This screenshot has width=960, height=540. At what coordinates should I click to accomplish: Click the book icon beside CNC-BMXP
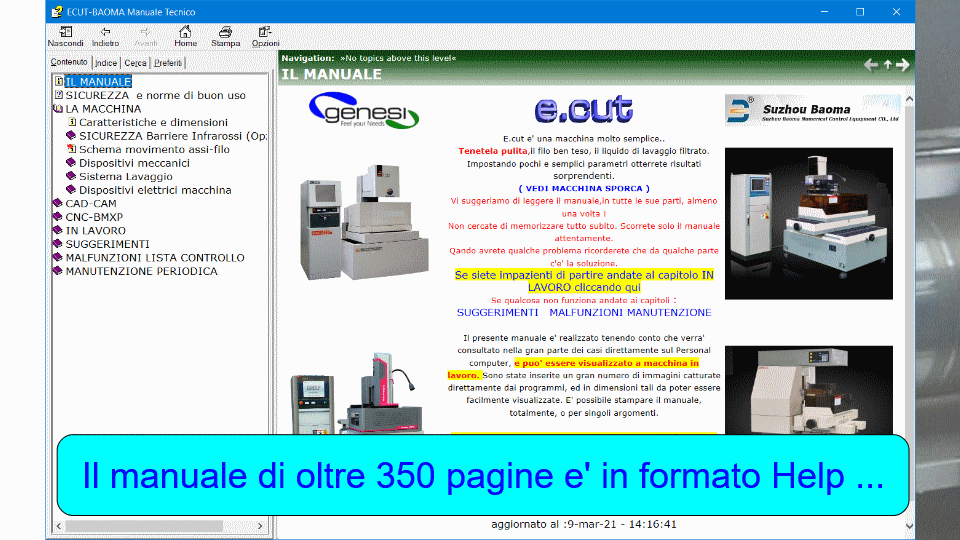click(x=58, y=216)
